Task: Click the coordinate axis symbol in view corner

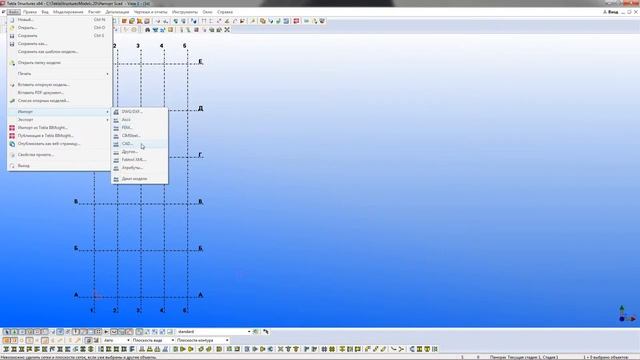Action: pyautogui.click(x=626, y=314)
